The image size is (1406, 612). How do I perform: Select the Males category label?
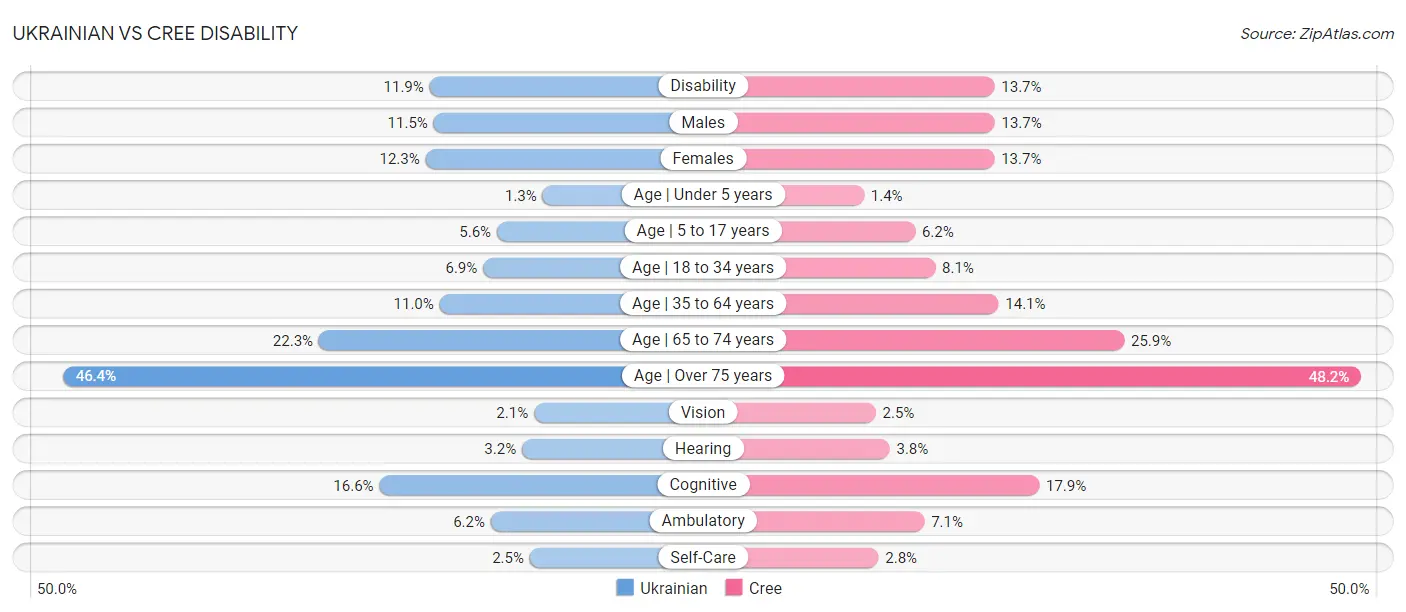(703, 122)
